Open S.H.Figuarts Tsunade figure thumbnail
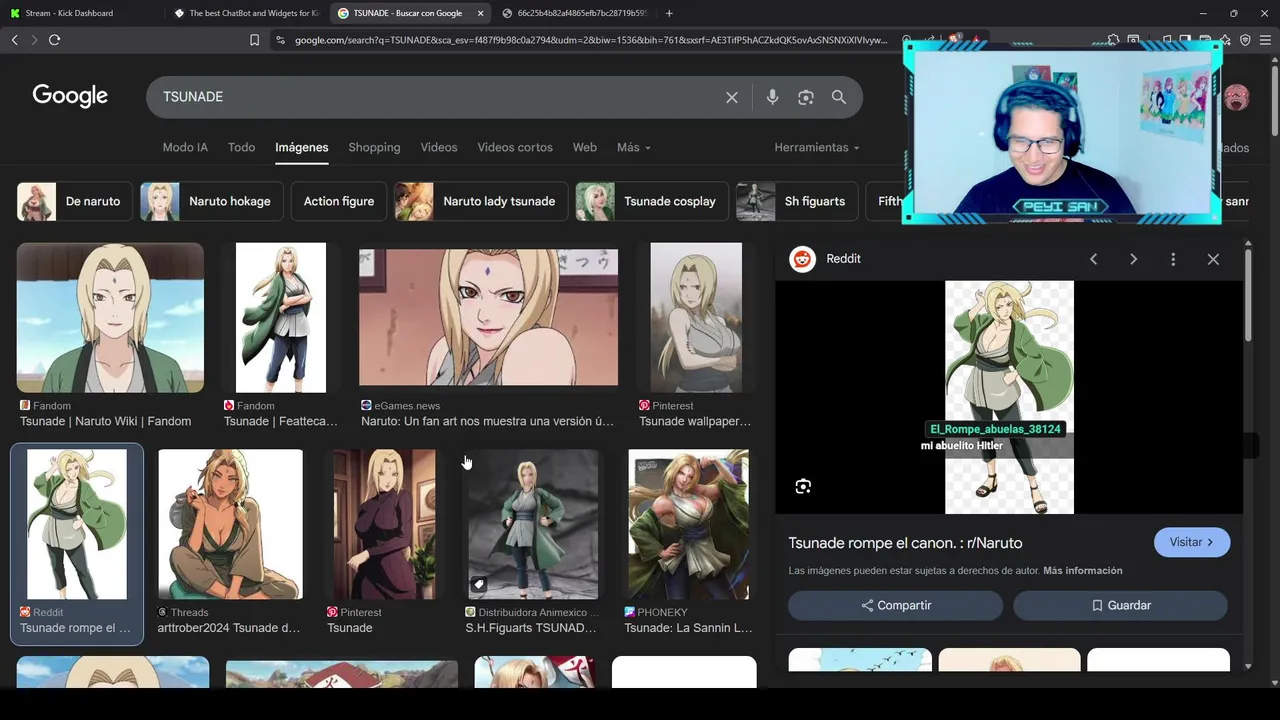The height and width of the screenshot is (720, 1280). point(533,524)
